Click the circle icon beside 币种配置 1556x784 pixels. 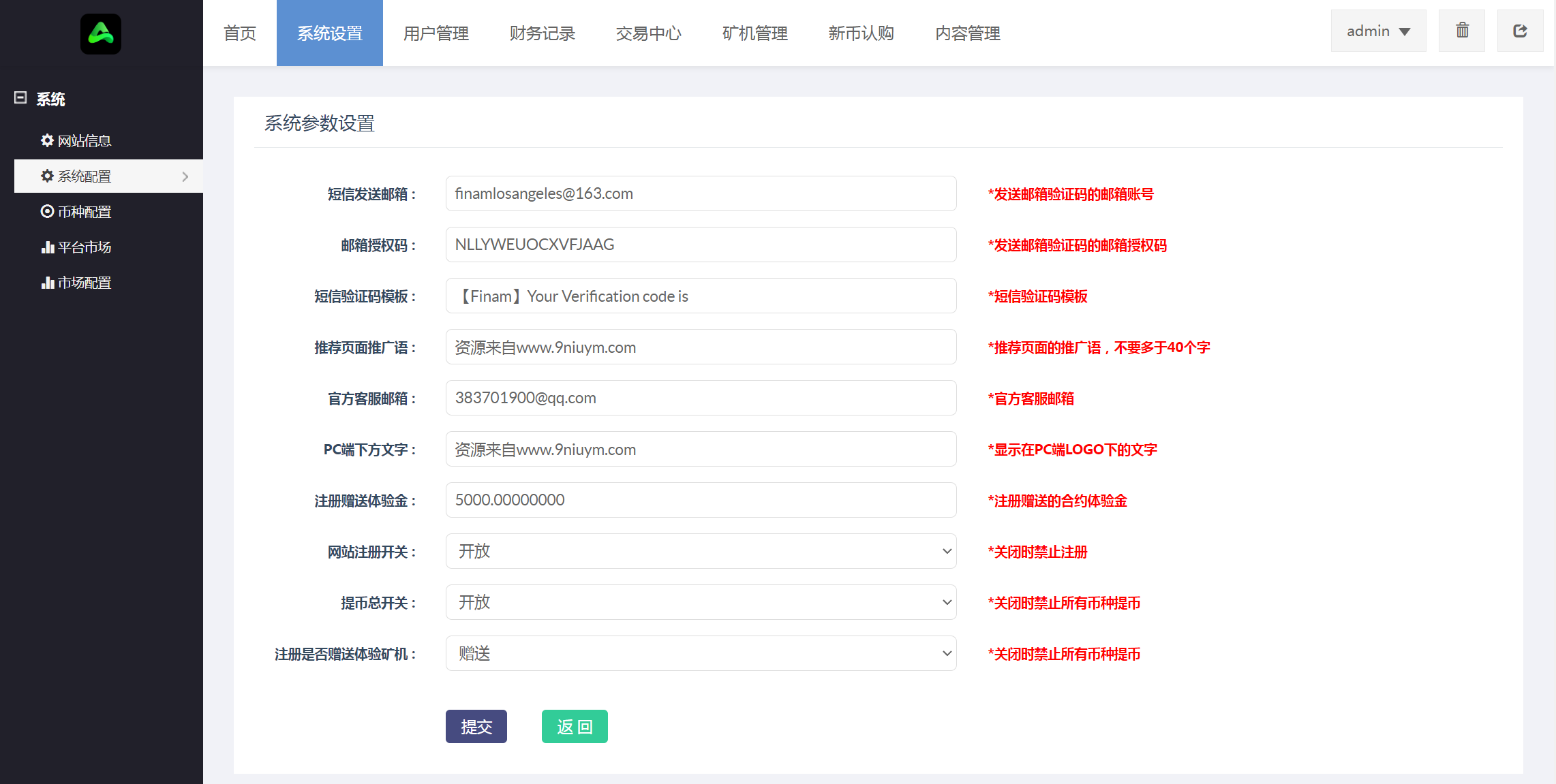(x=47, y=211)
